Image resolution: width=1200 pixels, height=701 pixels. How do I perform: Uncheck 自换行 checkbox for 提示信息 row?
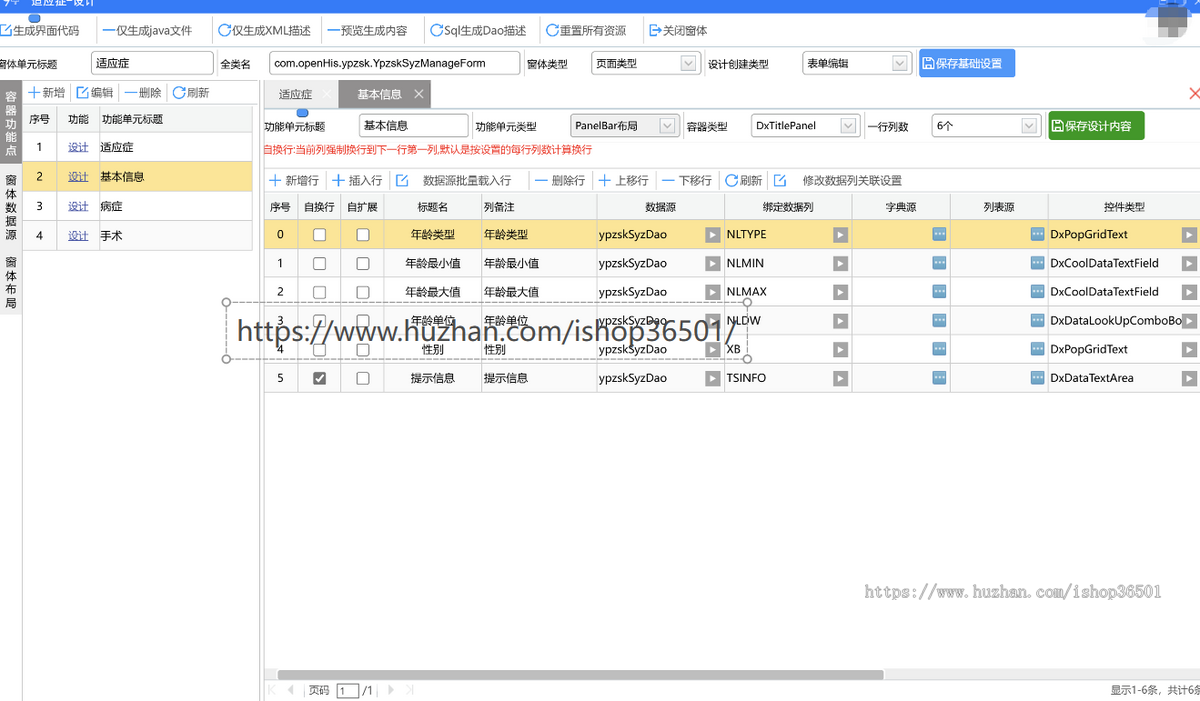click(319, 379)
